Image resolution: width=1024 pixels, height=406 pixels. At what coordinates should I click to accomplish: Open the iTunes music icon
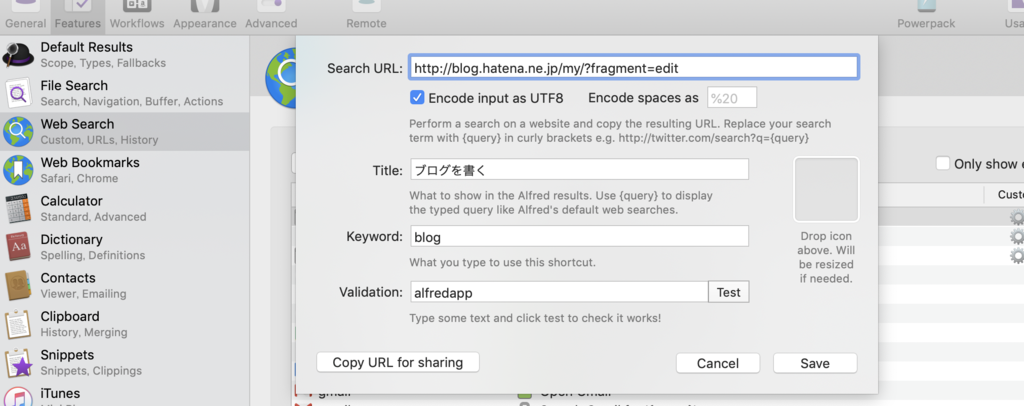18,397
